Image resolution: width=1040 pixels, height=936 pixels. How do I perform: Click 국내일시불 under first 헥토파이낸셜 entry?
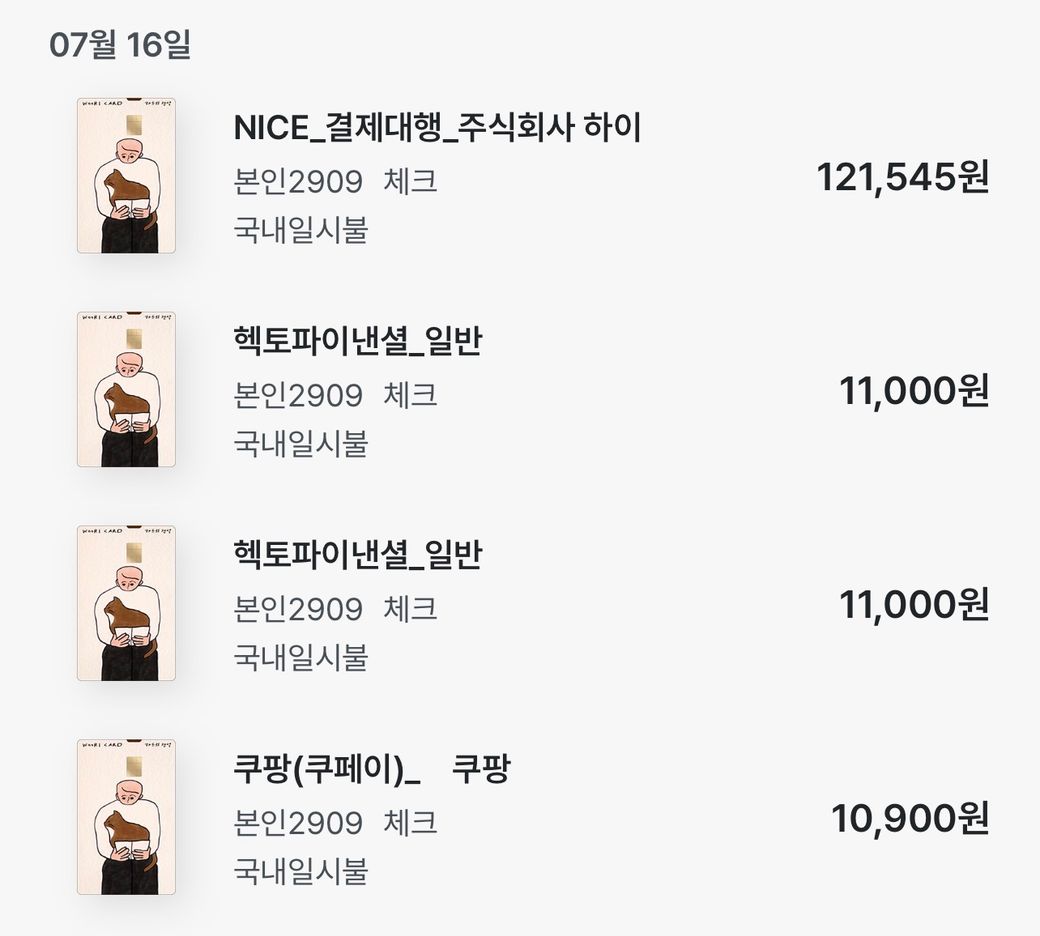click(x=301, y=444)
